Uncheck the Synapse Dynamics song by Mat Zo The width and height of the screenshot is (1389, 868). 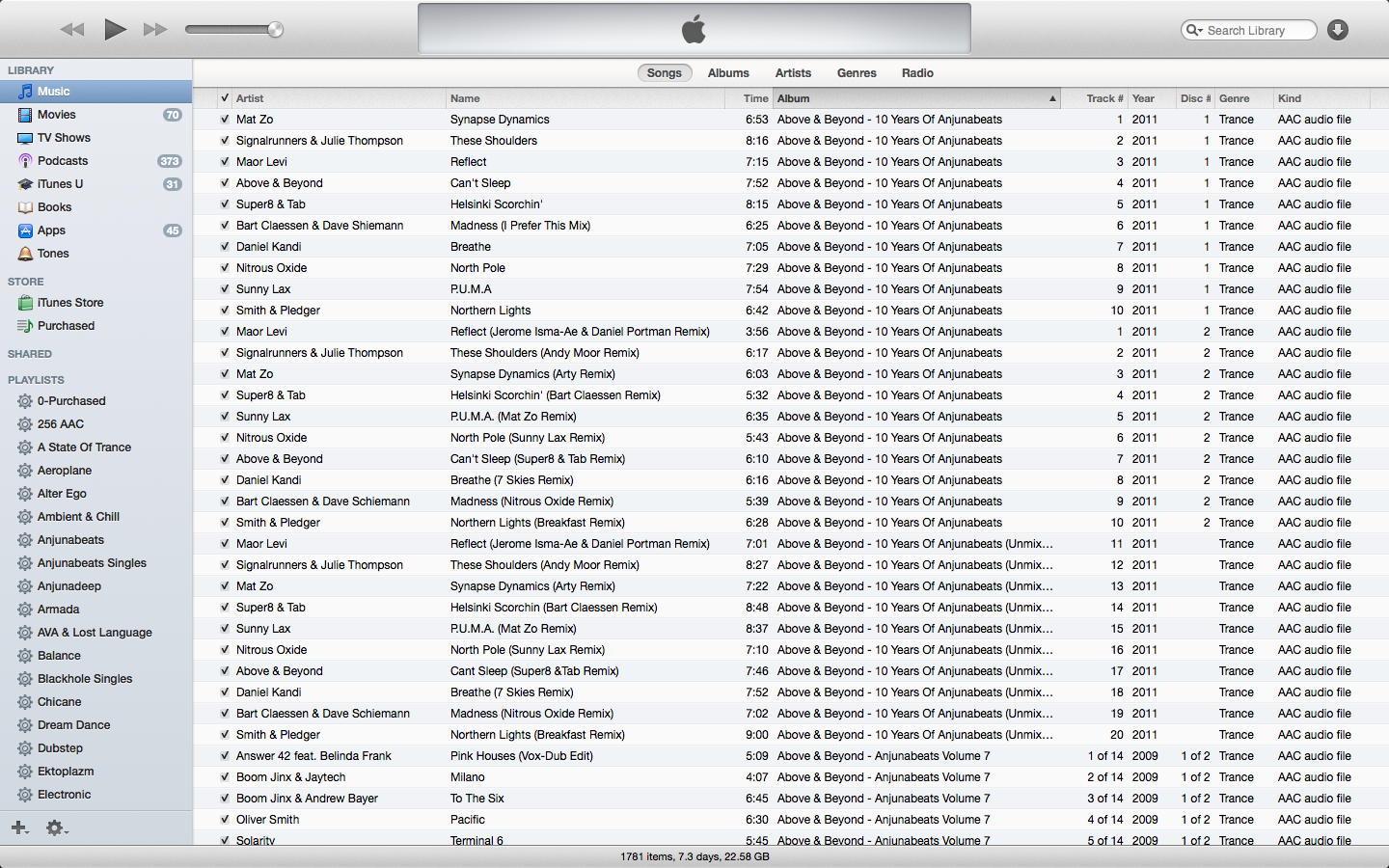(225, 120)
